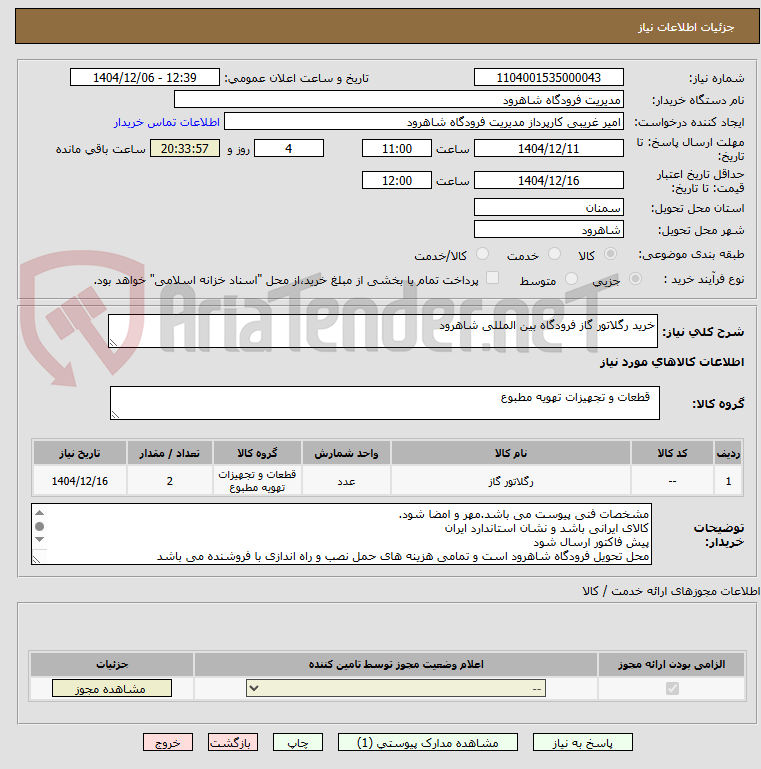Click the جزئیات اطلاعات نیاز header title
Viewport: 761px width, 769px height.
(685, 27)
